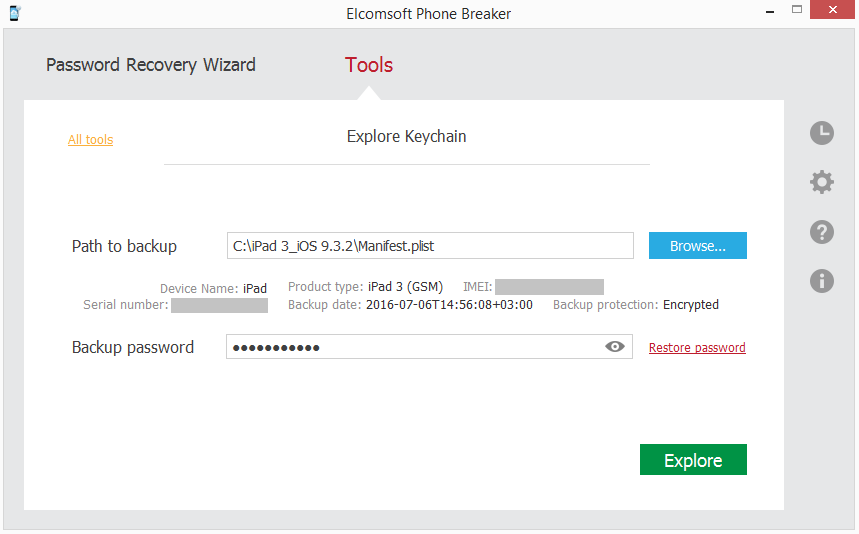This screenshot has width=859, height=534.
Task: Click the help question mark icon
Action: click(821, 232)
